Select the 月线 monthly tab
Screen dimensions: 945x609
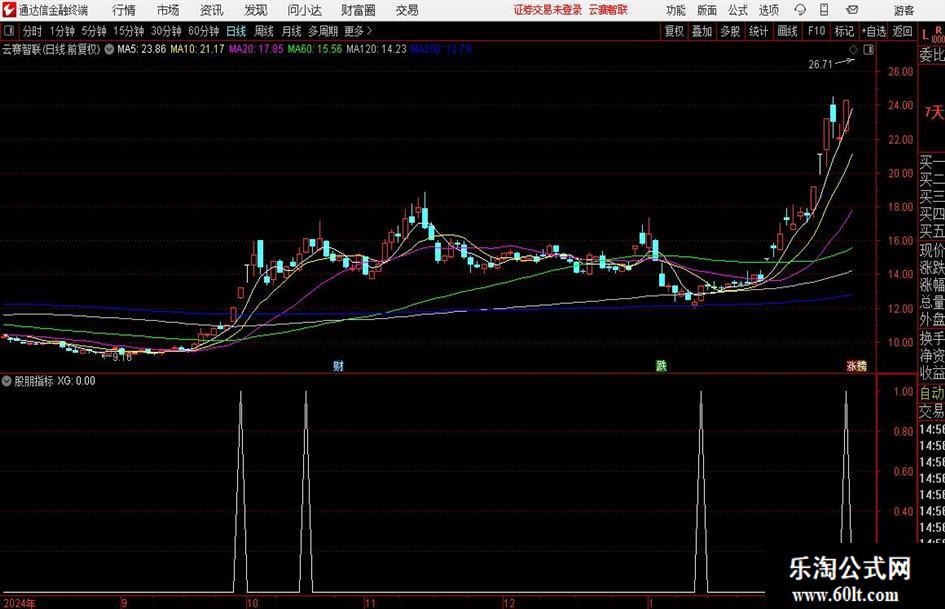[x=292, y=31]
